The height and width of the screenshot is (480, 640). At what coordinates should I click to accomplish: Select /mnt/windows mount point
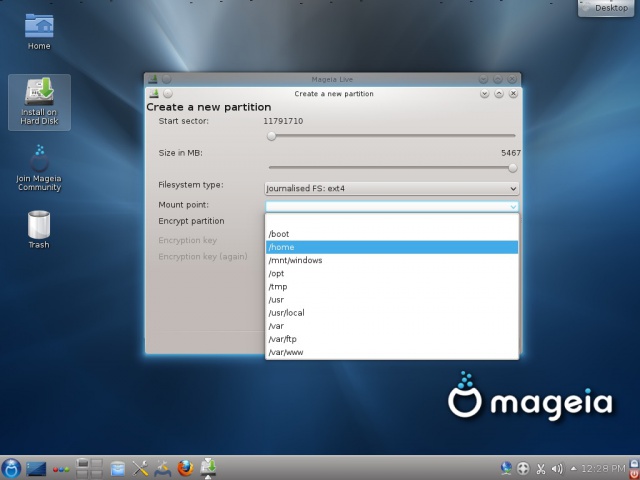point(392,260)
